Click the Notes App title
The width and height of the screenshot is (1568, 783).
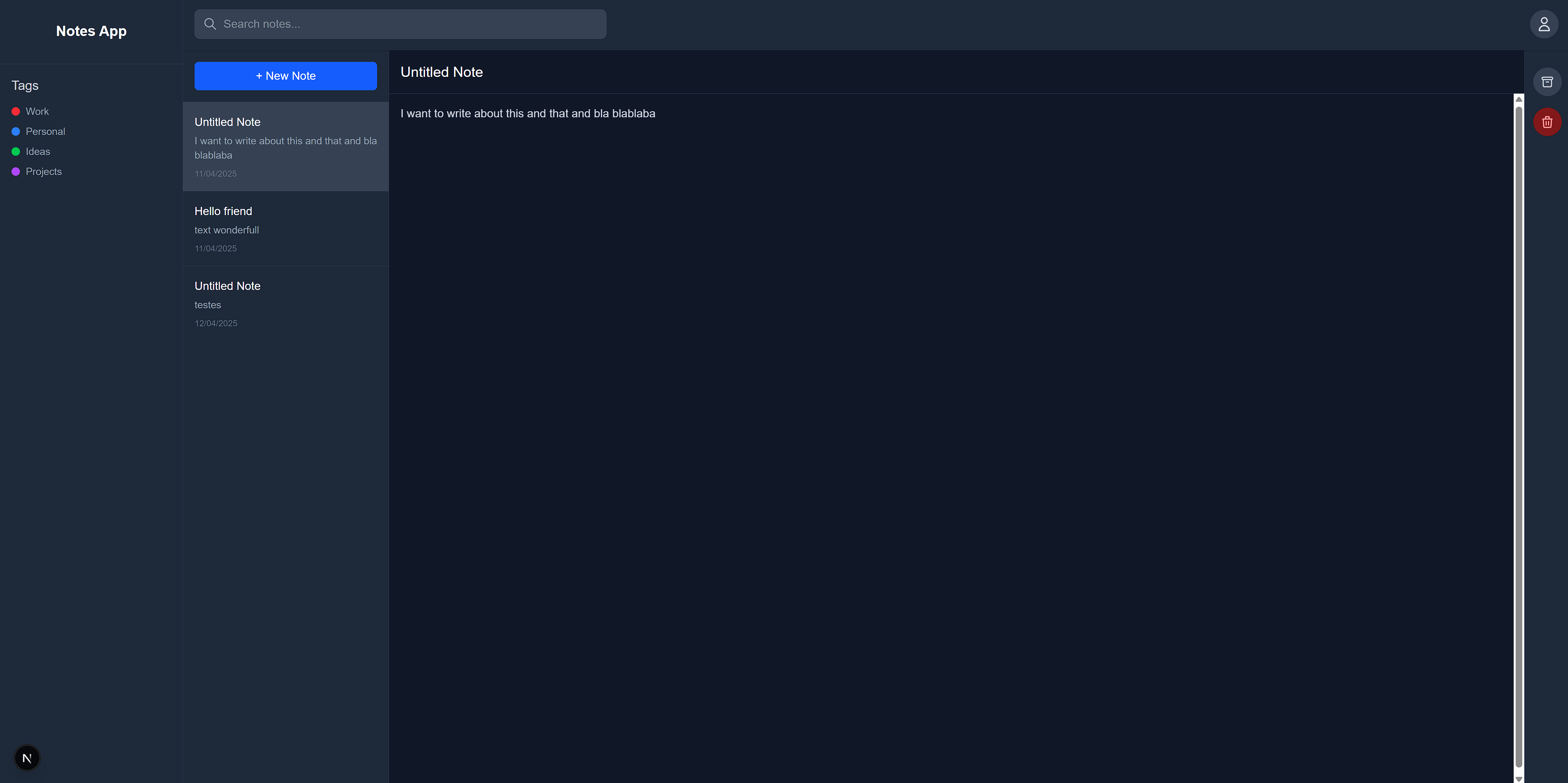(x=91, y=31)
